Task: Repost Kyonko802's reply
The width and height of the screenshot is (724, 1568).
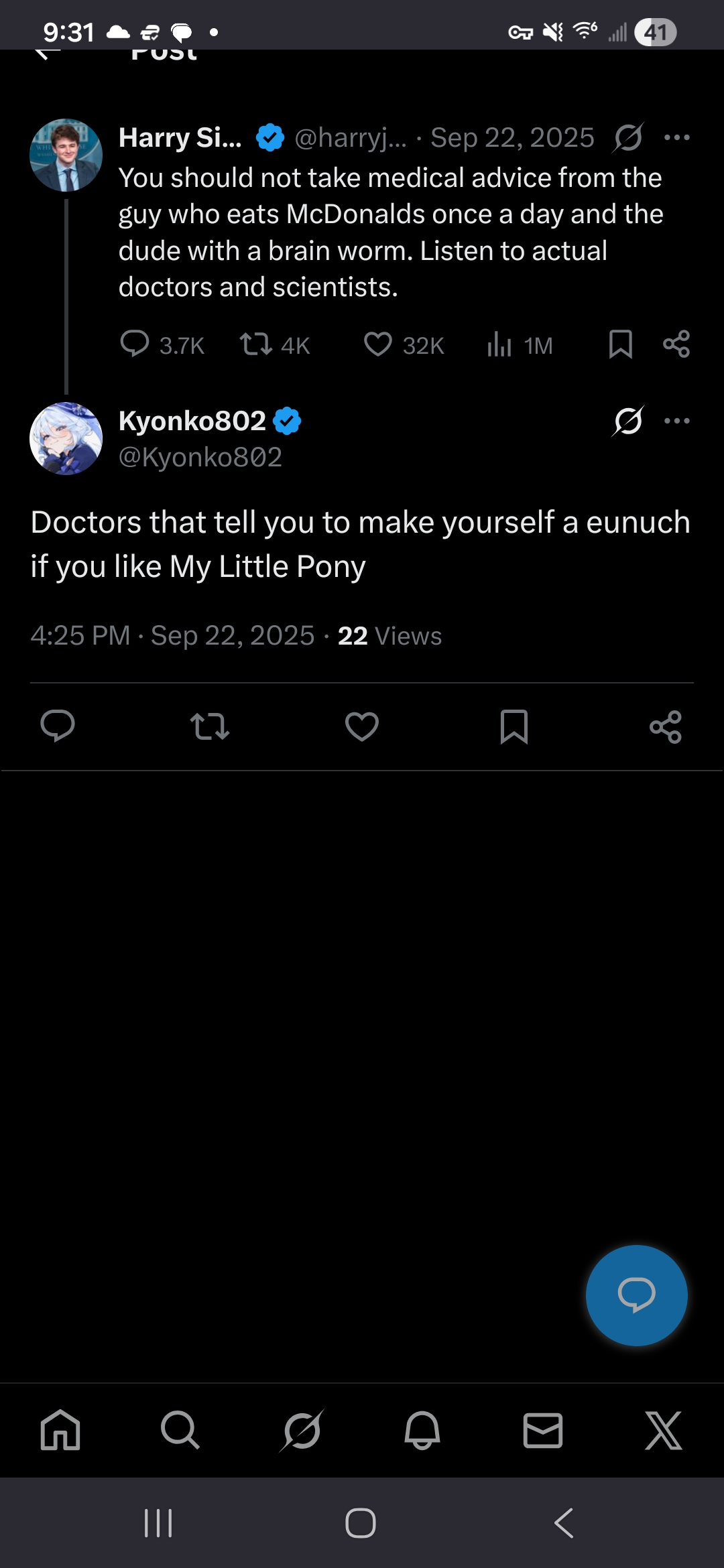Action: tap(210, 727)
